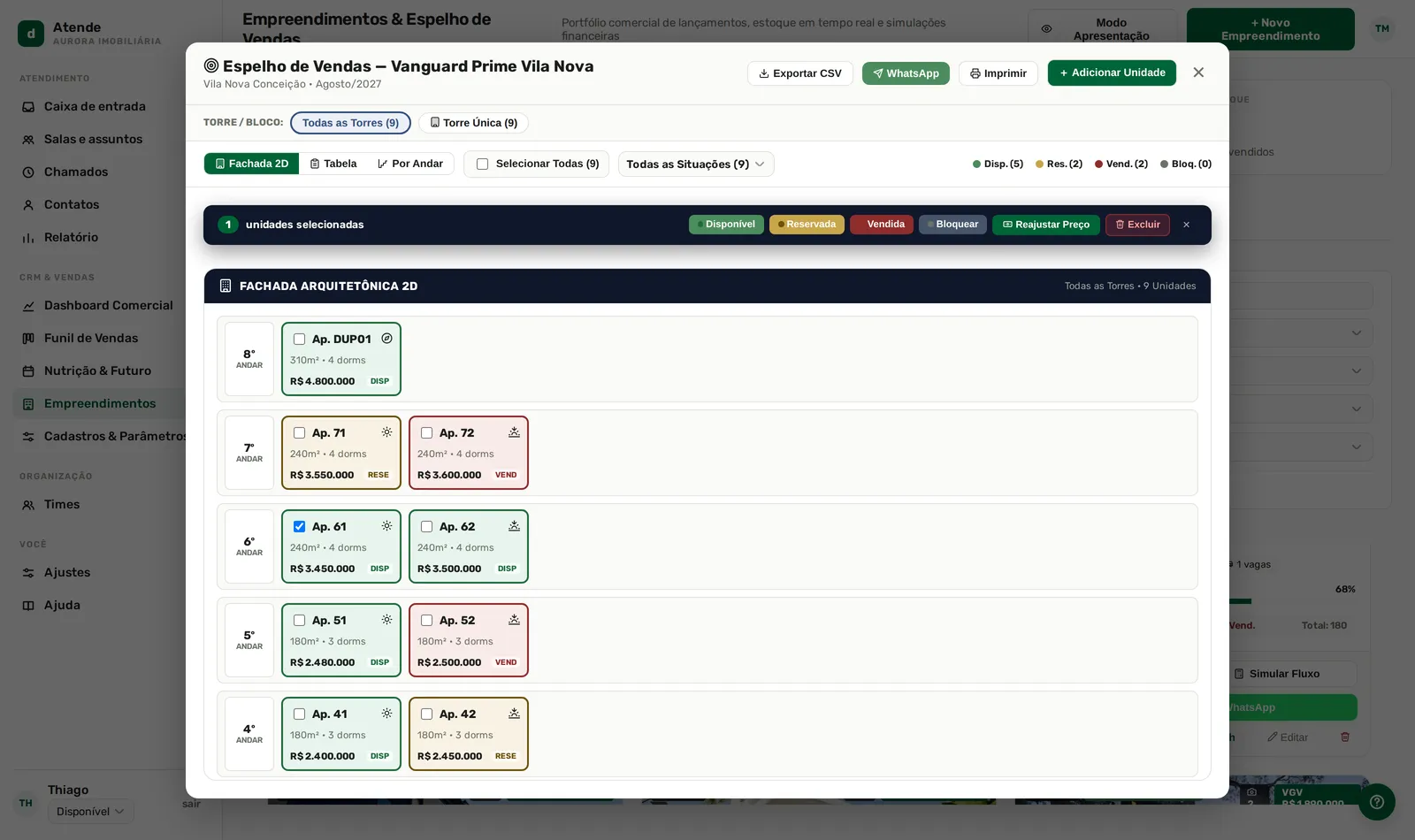
Task: Open Caixa de entrada in the sidebar
Action: click(x=95, y=106)
